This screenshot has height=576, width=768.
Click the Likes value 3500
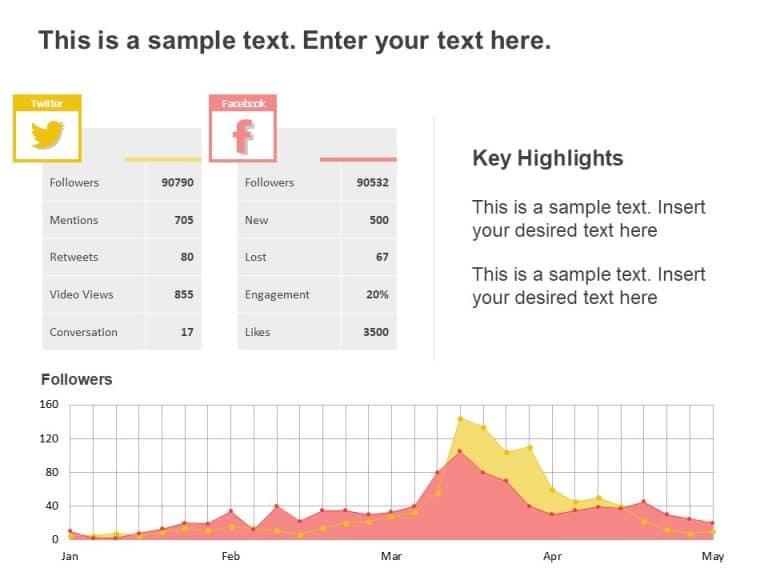click(x=376, y=332)
